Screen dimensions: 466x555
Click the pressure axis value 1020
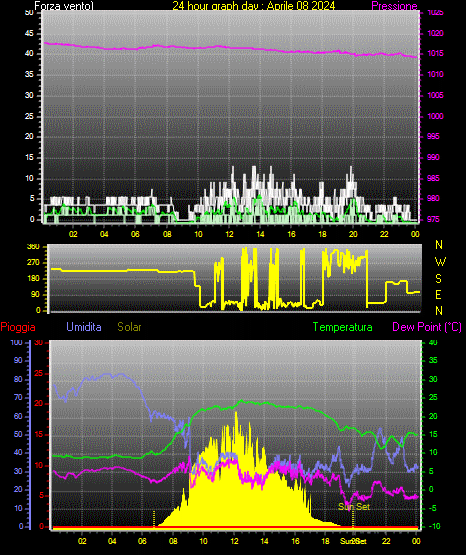(435, 33)
